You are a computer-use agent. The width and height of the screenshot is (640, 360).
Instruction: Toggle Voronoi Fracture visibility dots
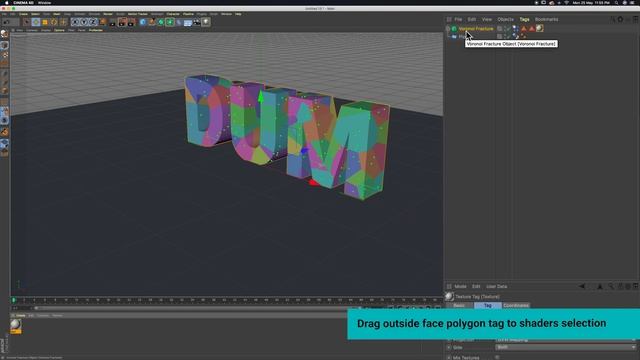coord(505,29)
